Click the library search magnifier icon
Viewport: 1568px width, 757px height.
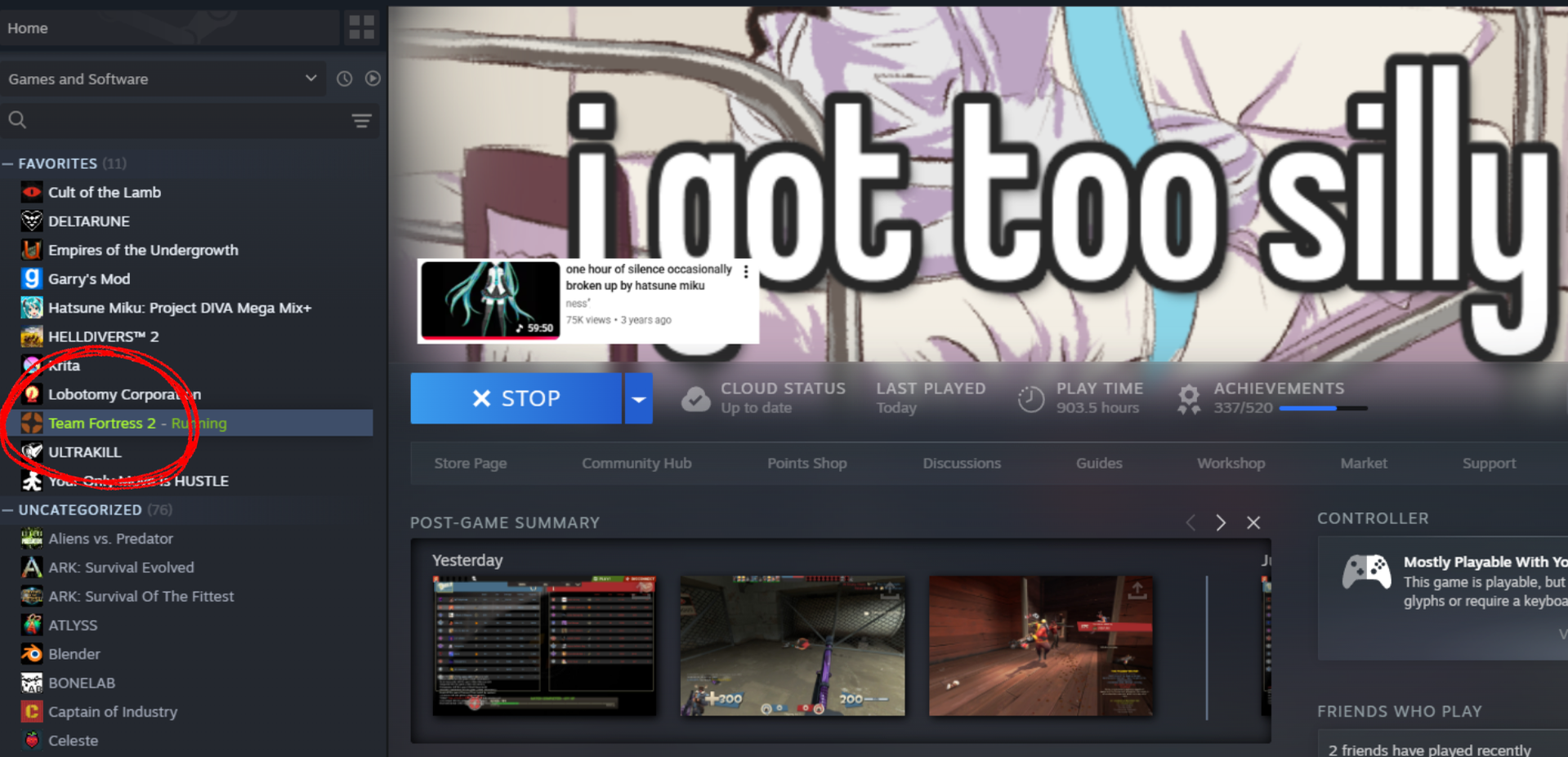[17, 120]
